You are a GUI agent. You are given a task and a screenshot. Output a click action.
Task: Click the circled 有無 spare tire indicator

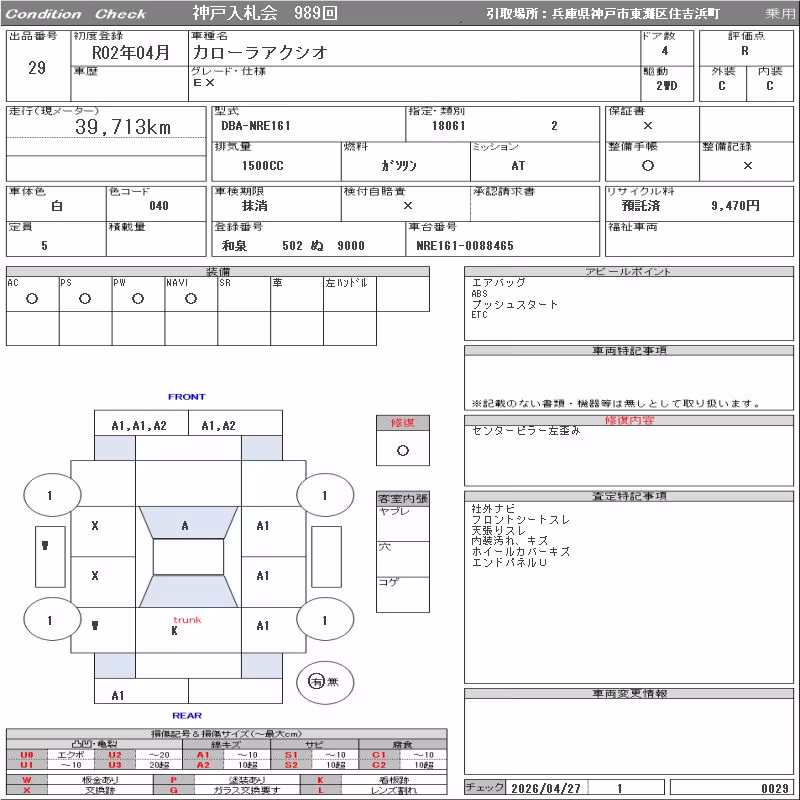324,682
